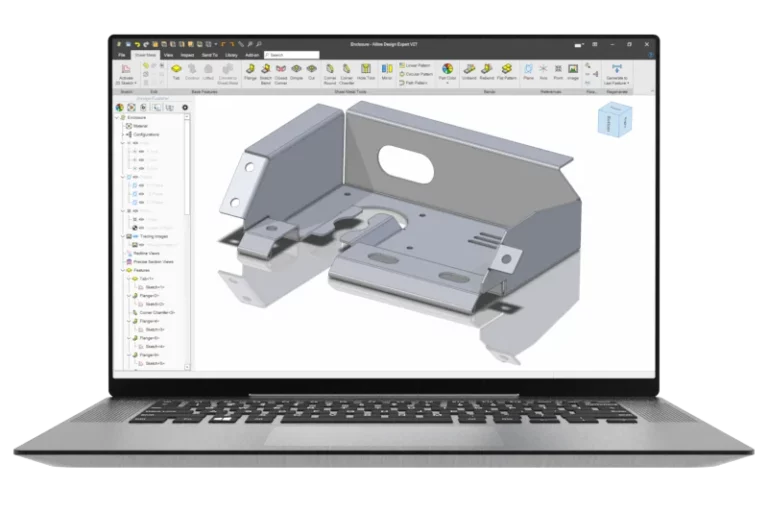Select the Closed Corner tool
Image resolution: width=768 pixels, height=512 pixels.
coord(281,73)
